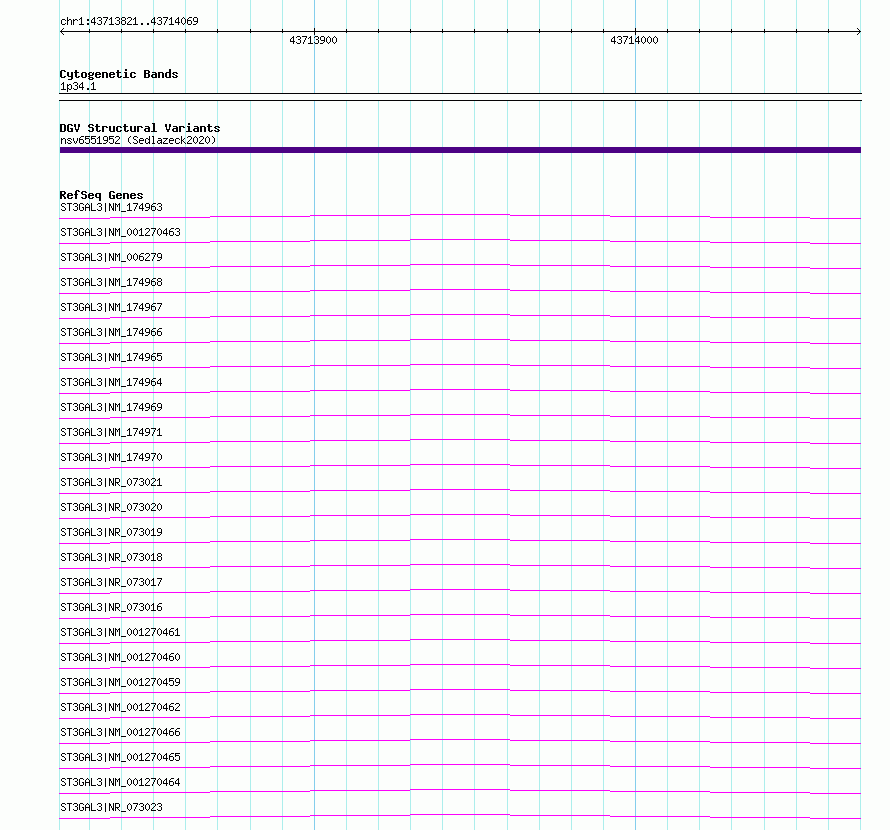Select the DGV Structural Variants track title
This screenshot has height=830, width=890.
pyautogui.click(x=140, y=128)
